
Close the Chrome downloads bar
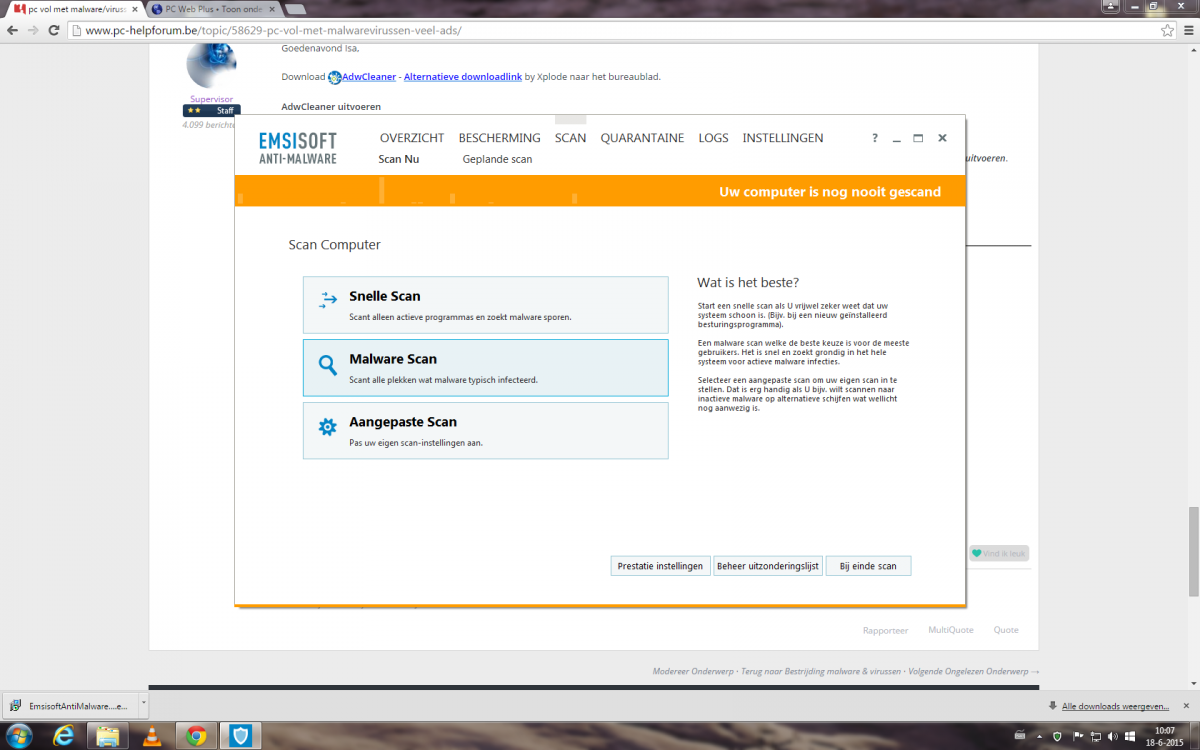pos(1187,705)
